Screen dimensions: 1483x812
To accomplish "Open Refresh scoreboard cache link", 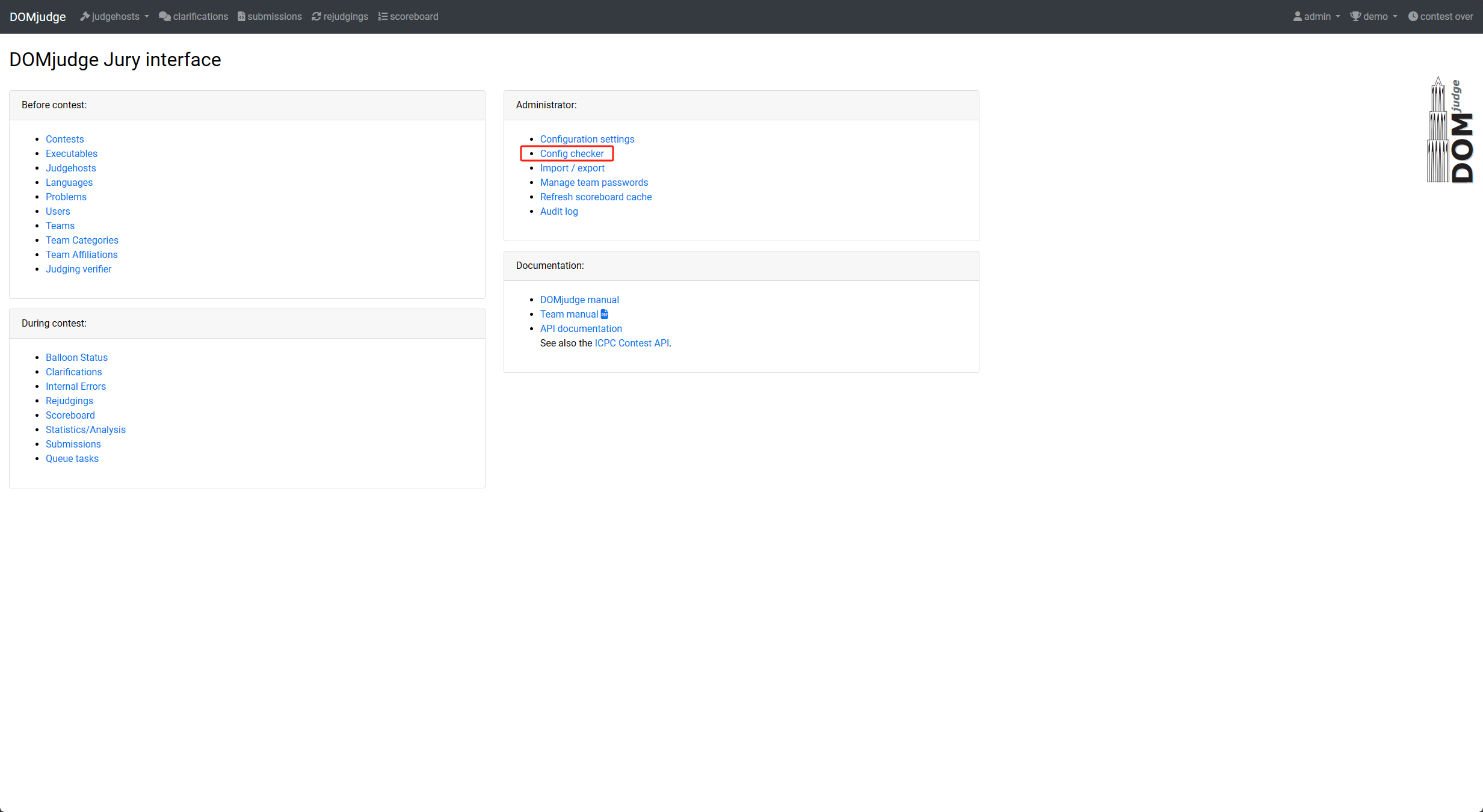I will (x=596, y=197).
